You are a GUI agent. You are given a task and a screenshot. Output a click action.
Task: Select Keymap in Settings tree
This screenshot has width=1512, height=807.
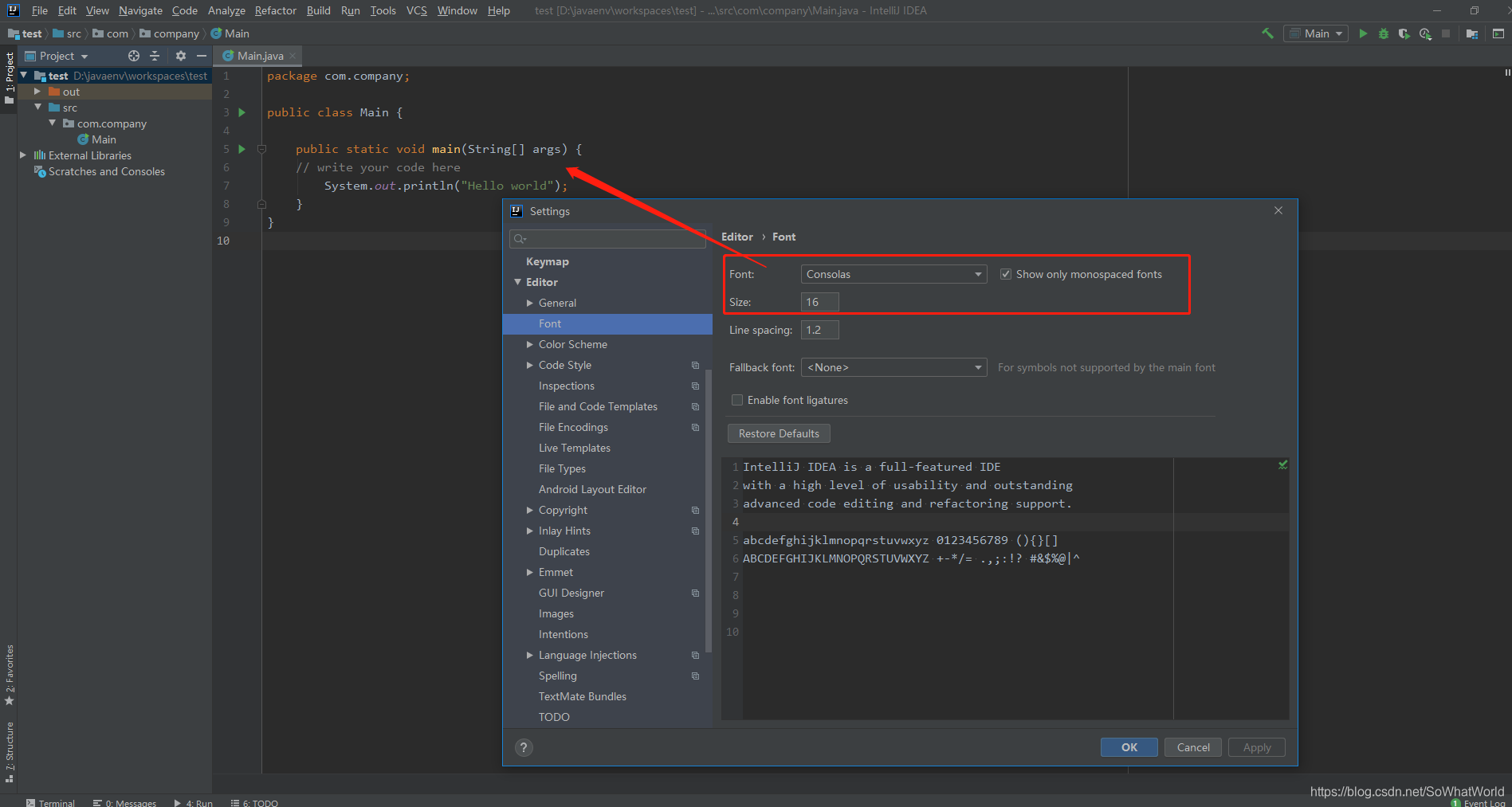[547, 261]
